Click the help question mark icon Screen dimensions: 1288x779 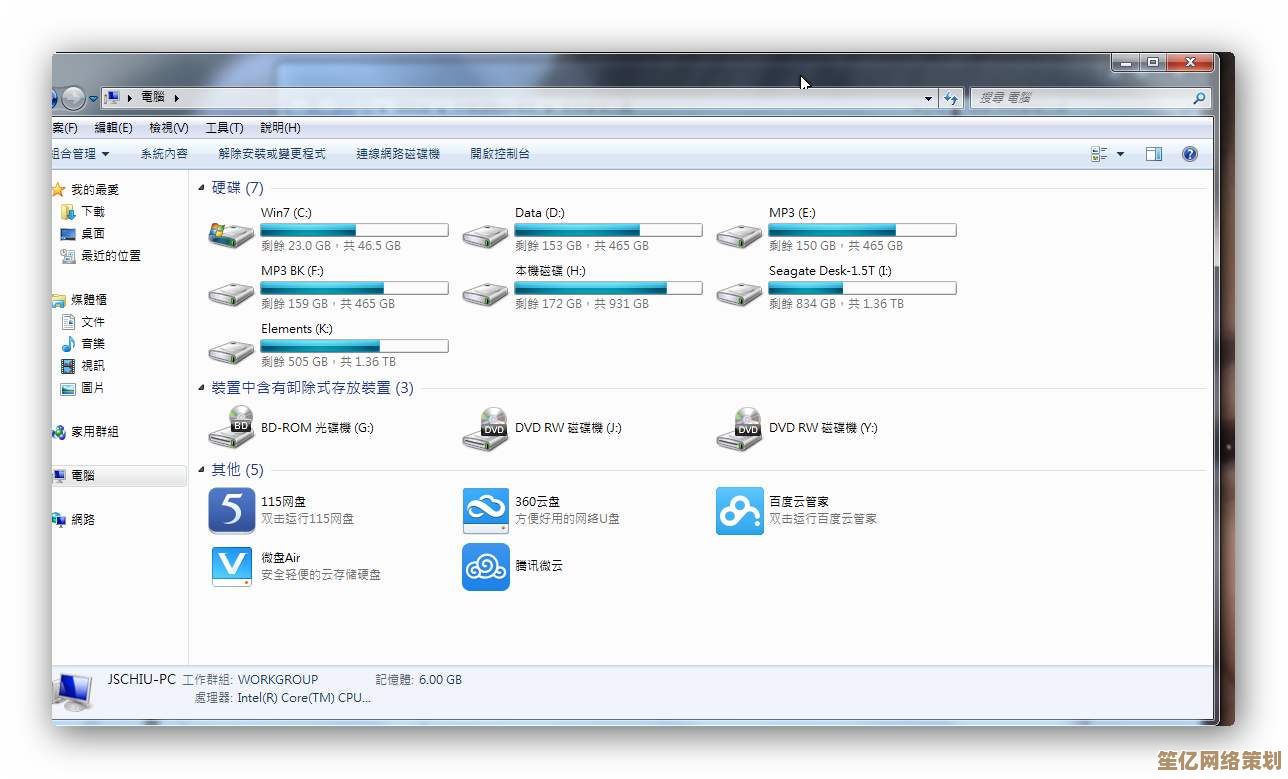click(x=1189, y=154)
